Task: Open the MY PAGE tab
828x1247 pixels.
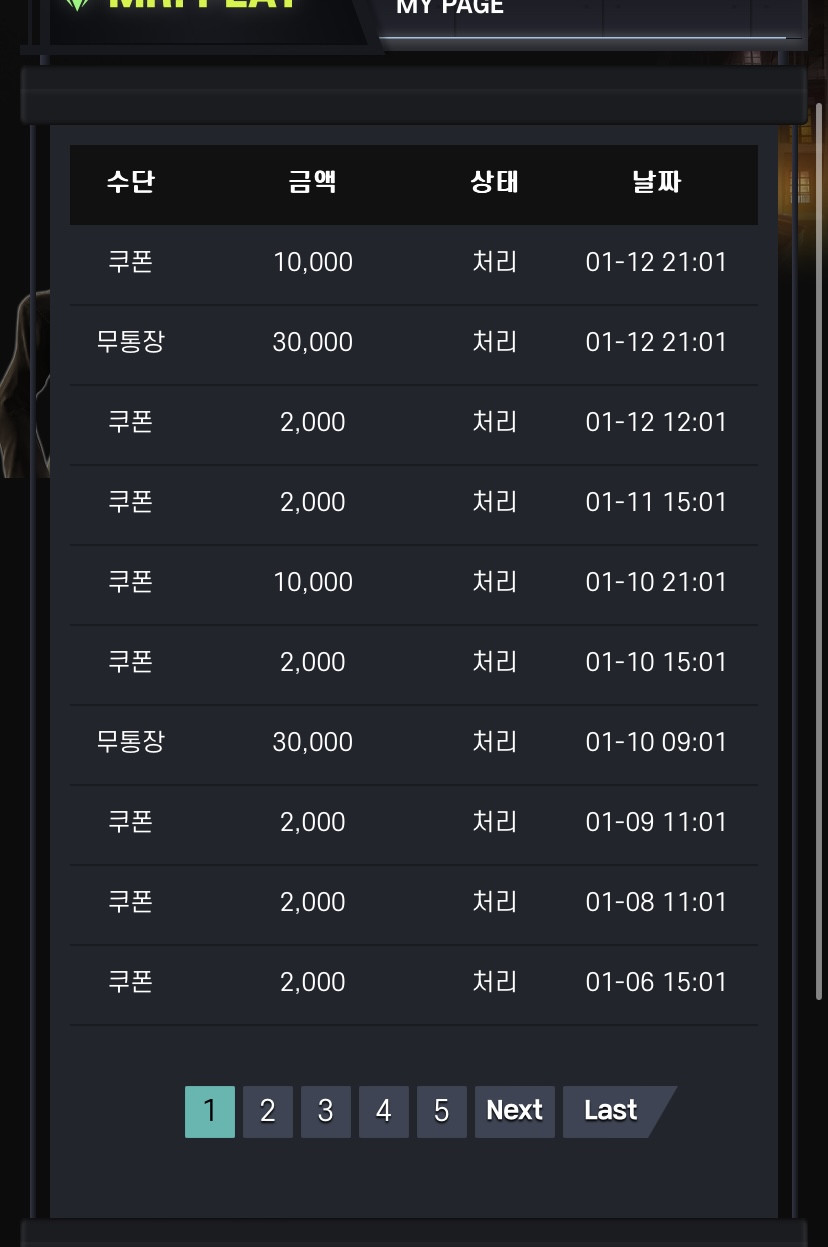Action: click(450, 8)
